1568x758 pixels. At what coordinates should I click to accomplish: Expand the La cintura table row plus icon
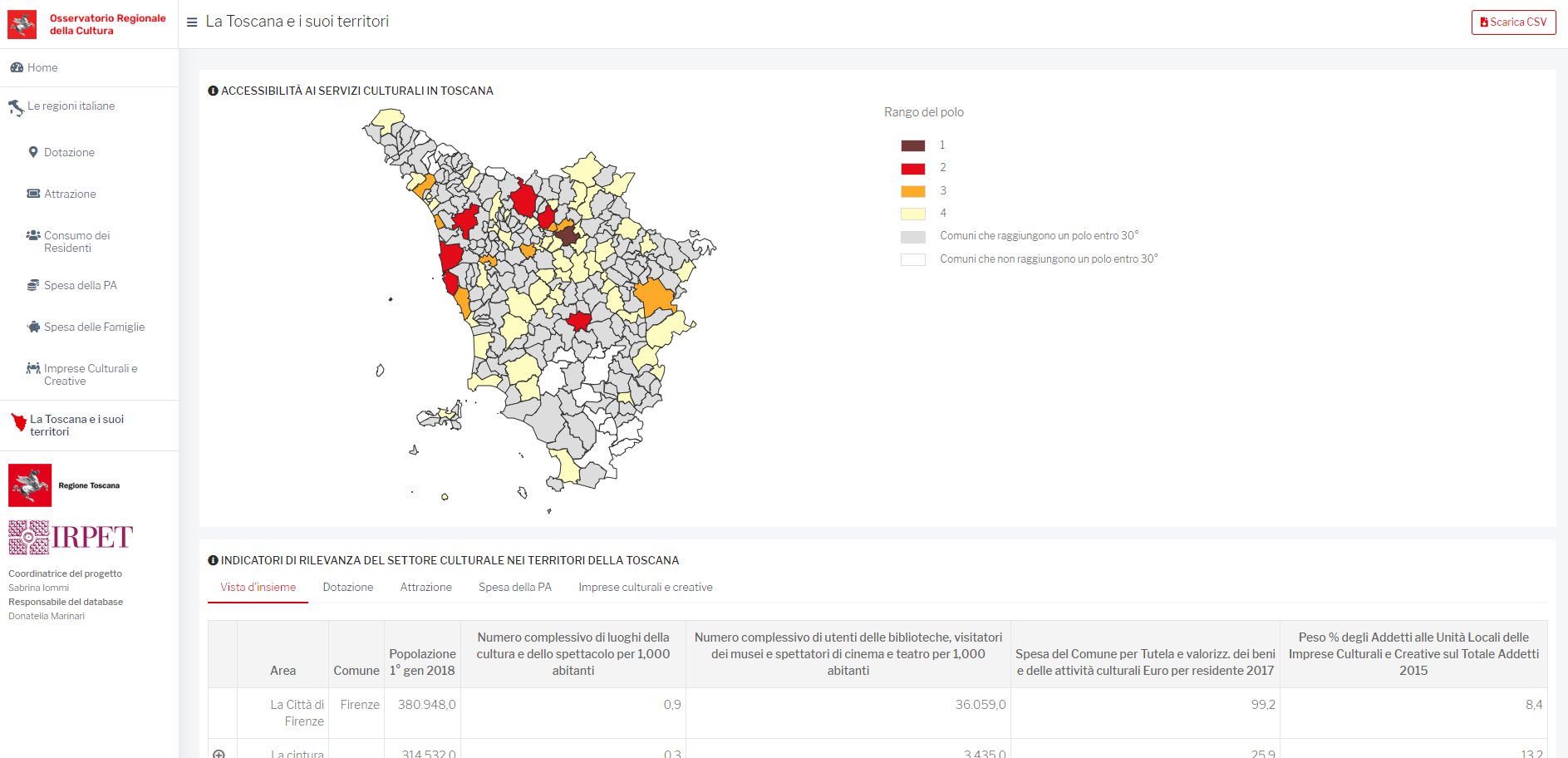219,754
